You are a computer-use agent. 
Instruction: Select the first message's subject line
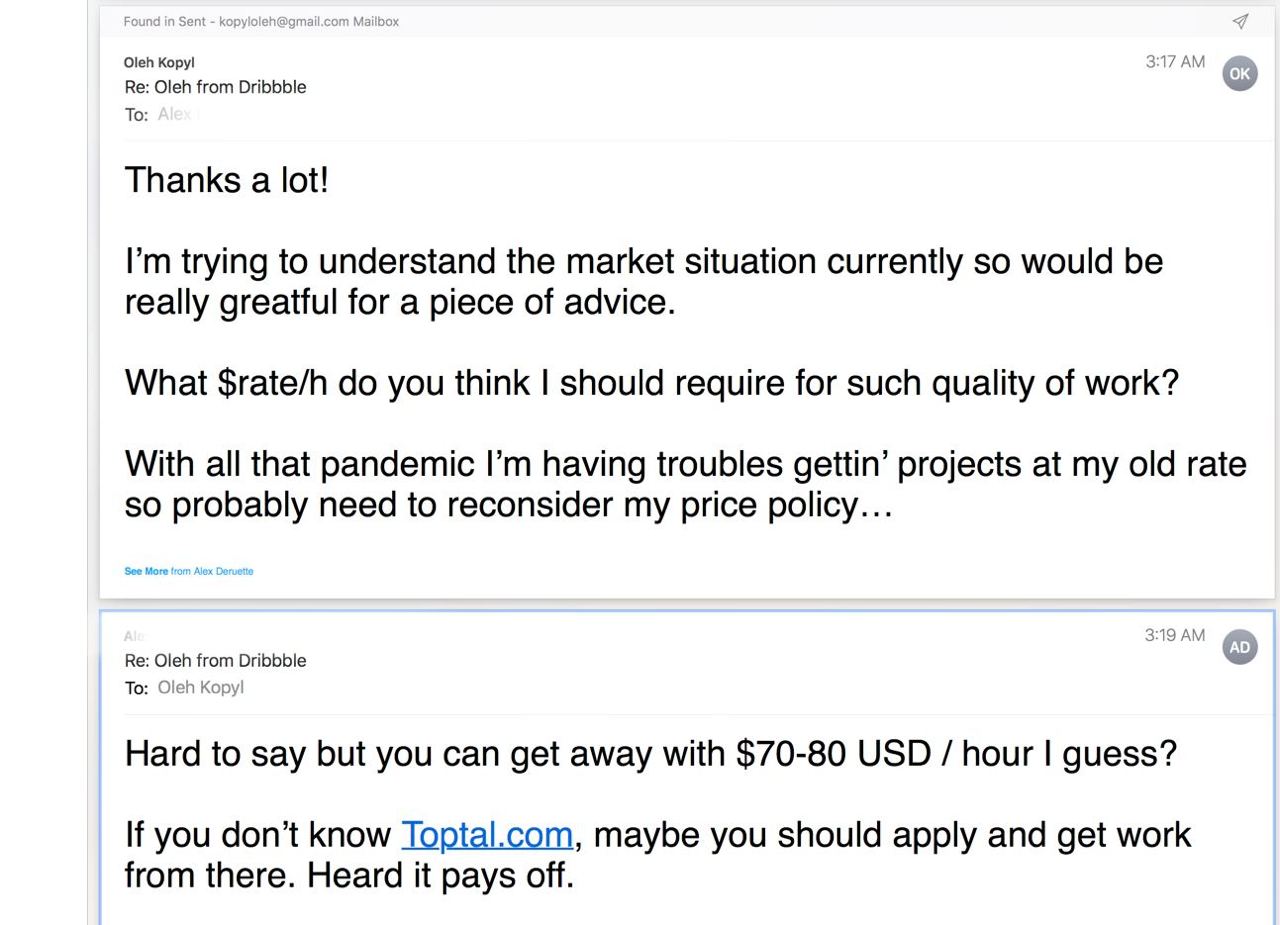tap(215, 87)
